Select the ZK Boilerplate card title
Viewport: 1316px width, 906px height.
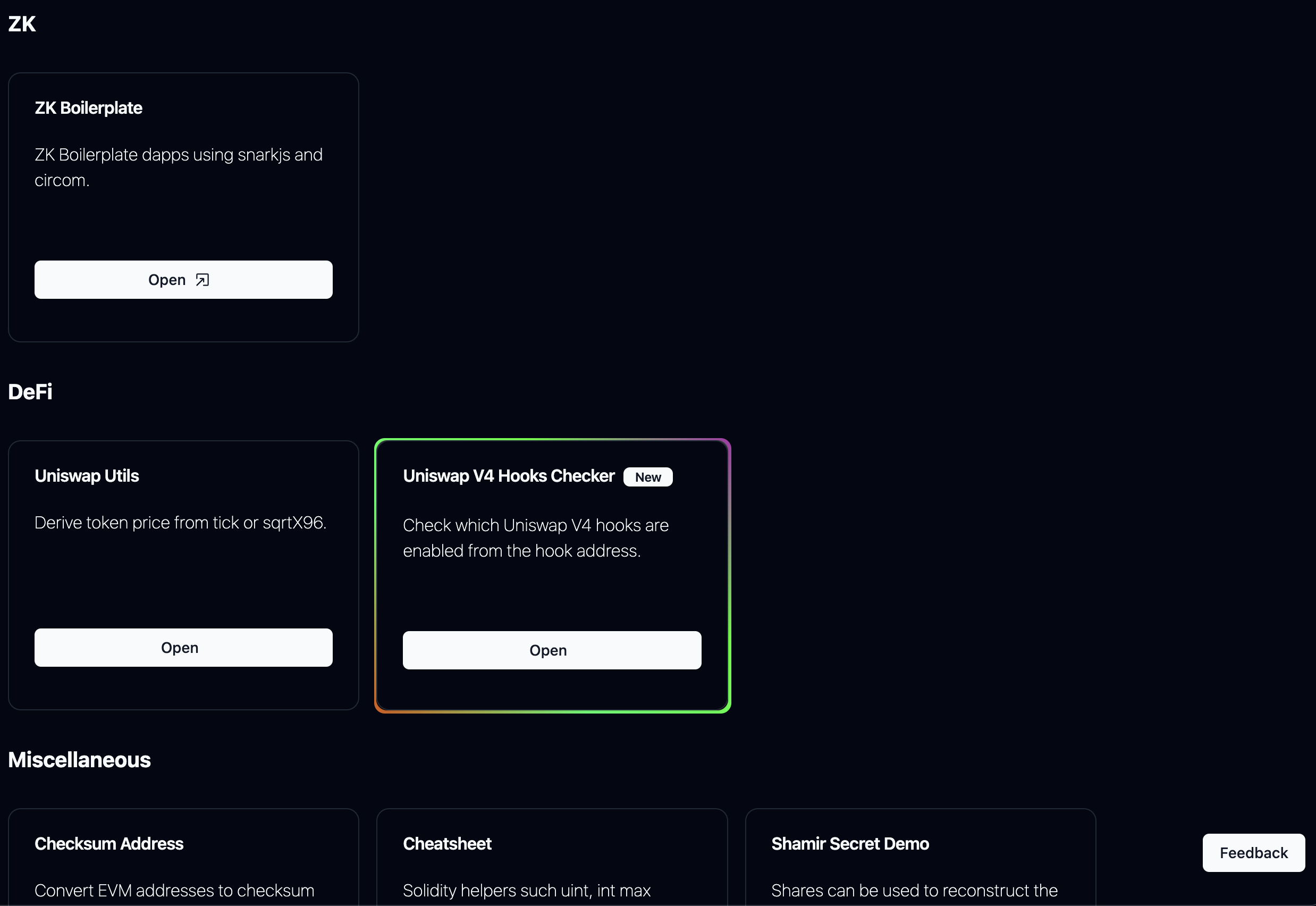[89, 108]
